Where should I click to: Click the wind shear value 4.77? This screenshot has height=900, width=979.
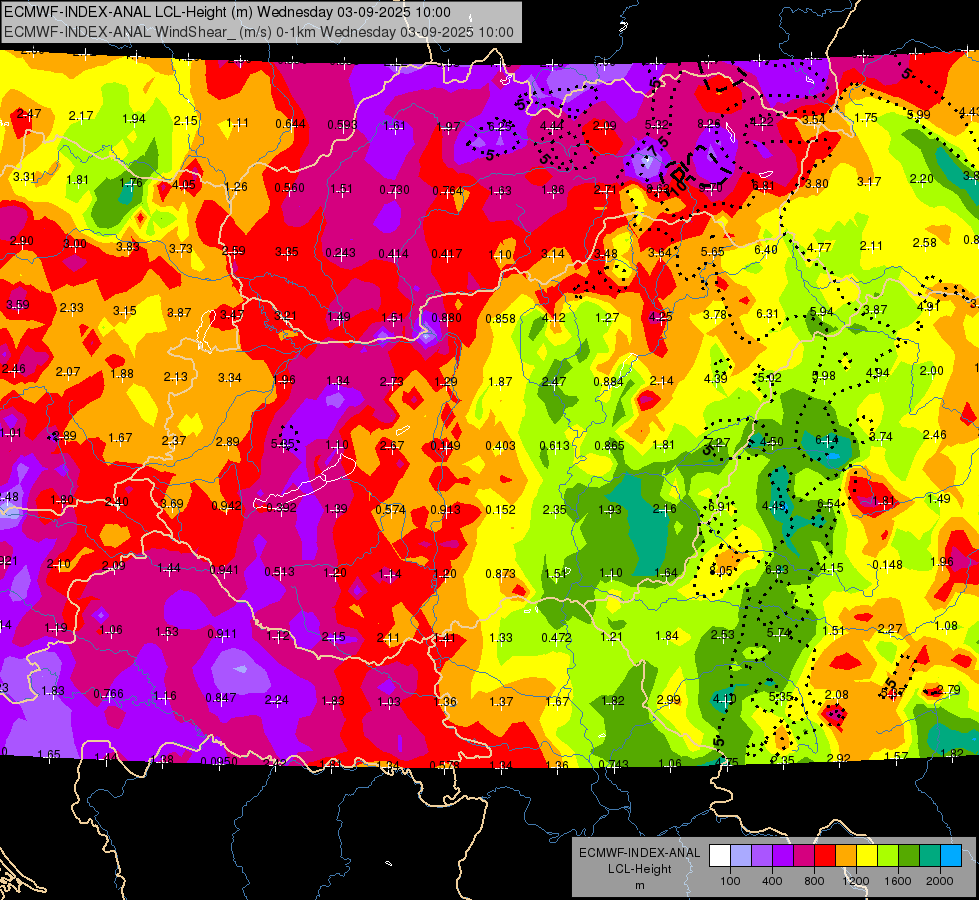[819, 247]
